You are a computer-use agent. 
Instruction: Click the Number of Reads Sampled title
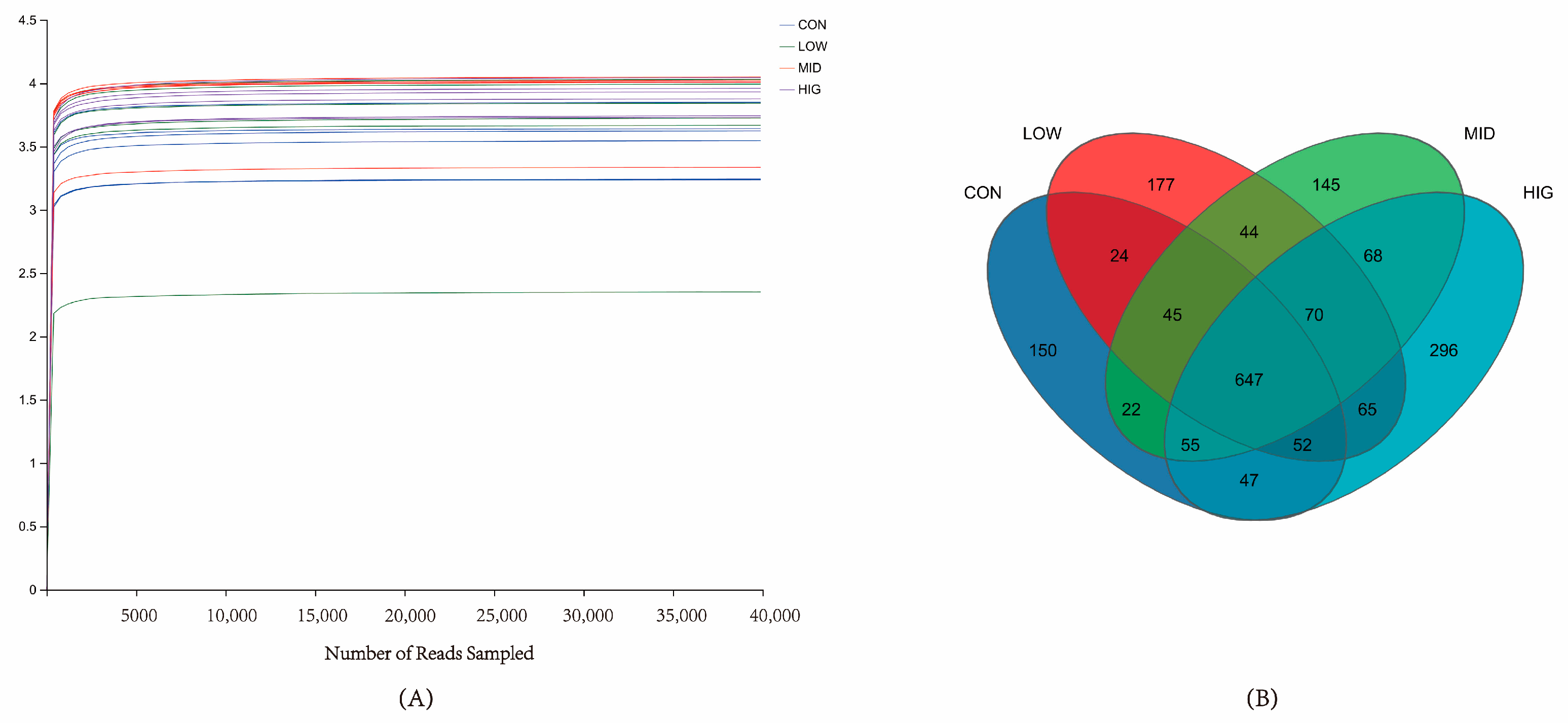(x=429, y=653)
